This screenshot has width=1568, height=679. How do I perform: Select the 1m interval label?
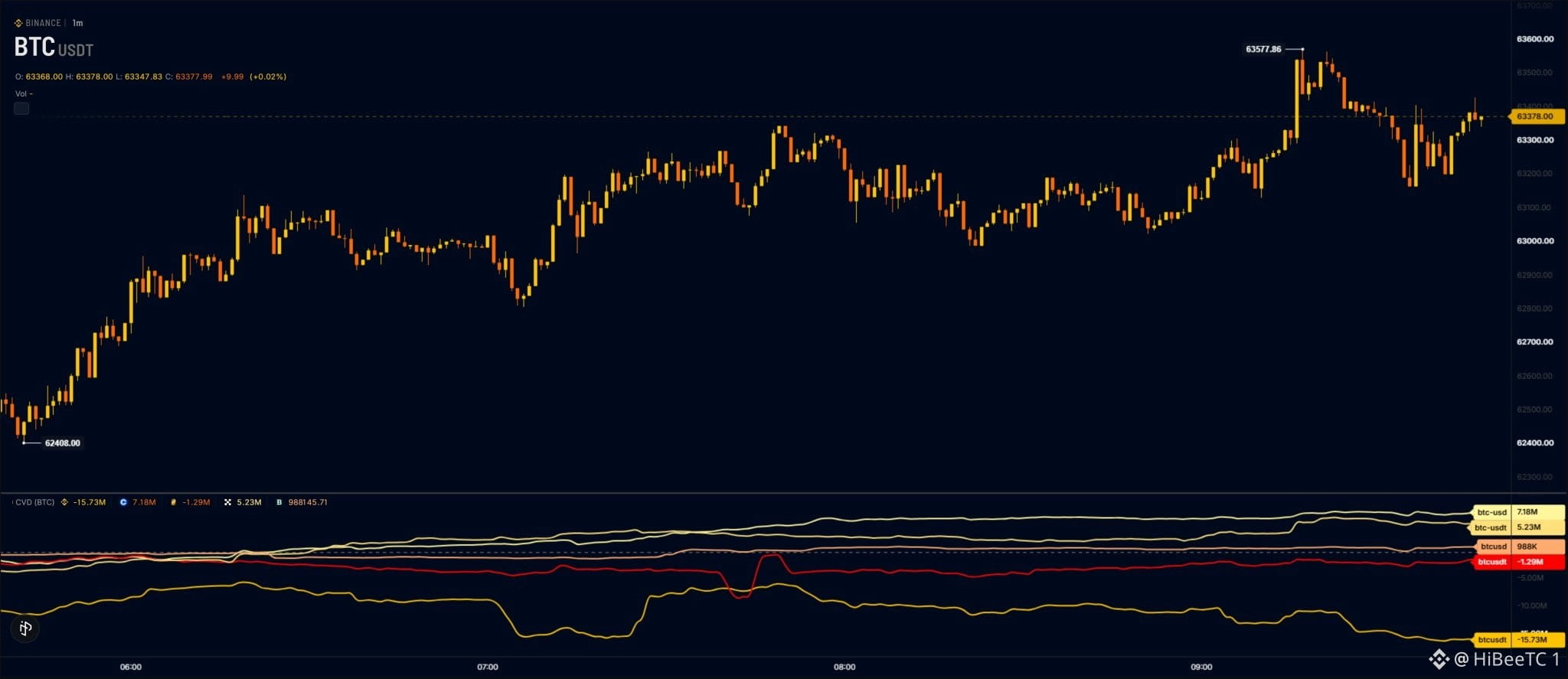coord(77,23)
